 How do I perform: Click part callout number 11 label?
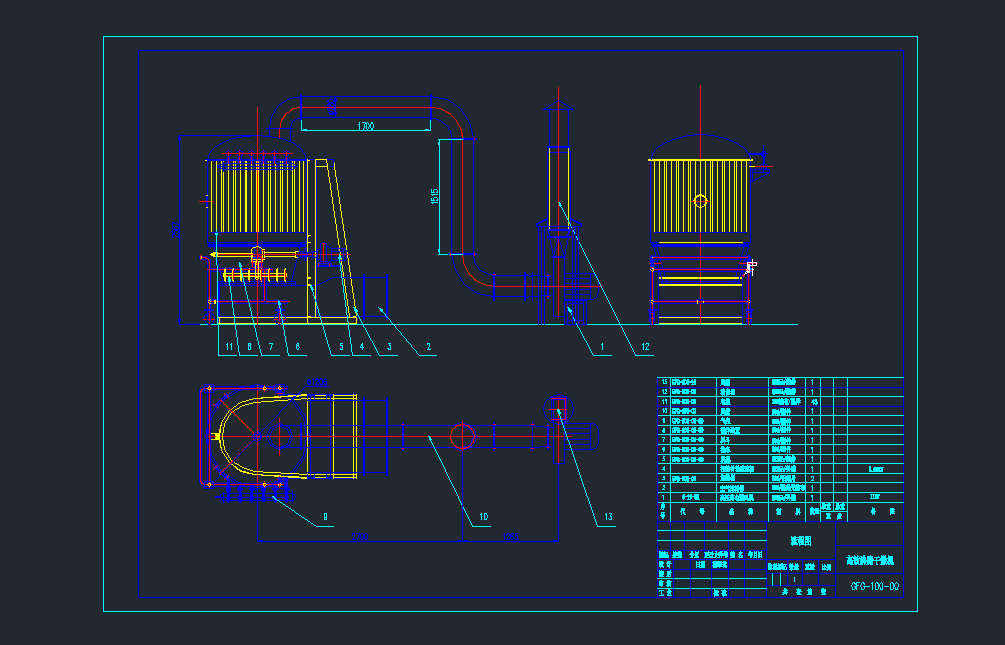pyautogui.click(x=228, y=347)
